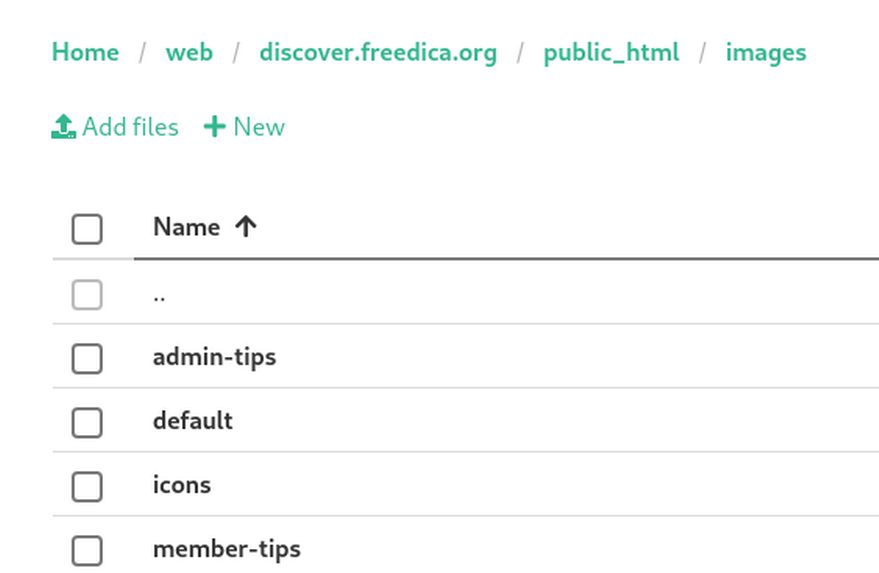Navigate to web breadcrumb folder

[189, 52]
